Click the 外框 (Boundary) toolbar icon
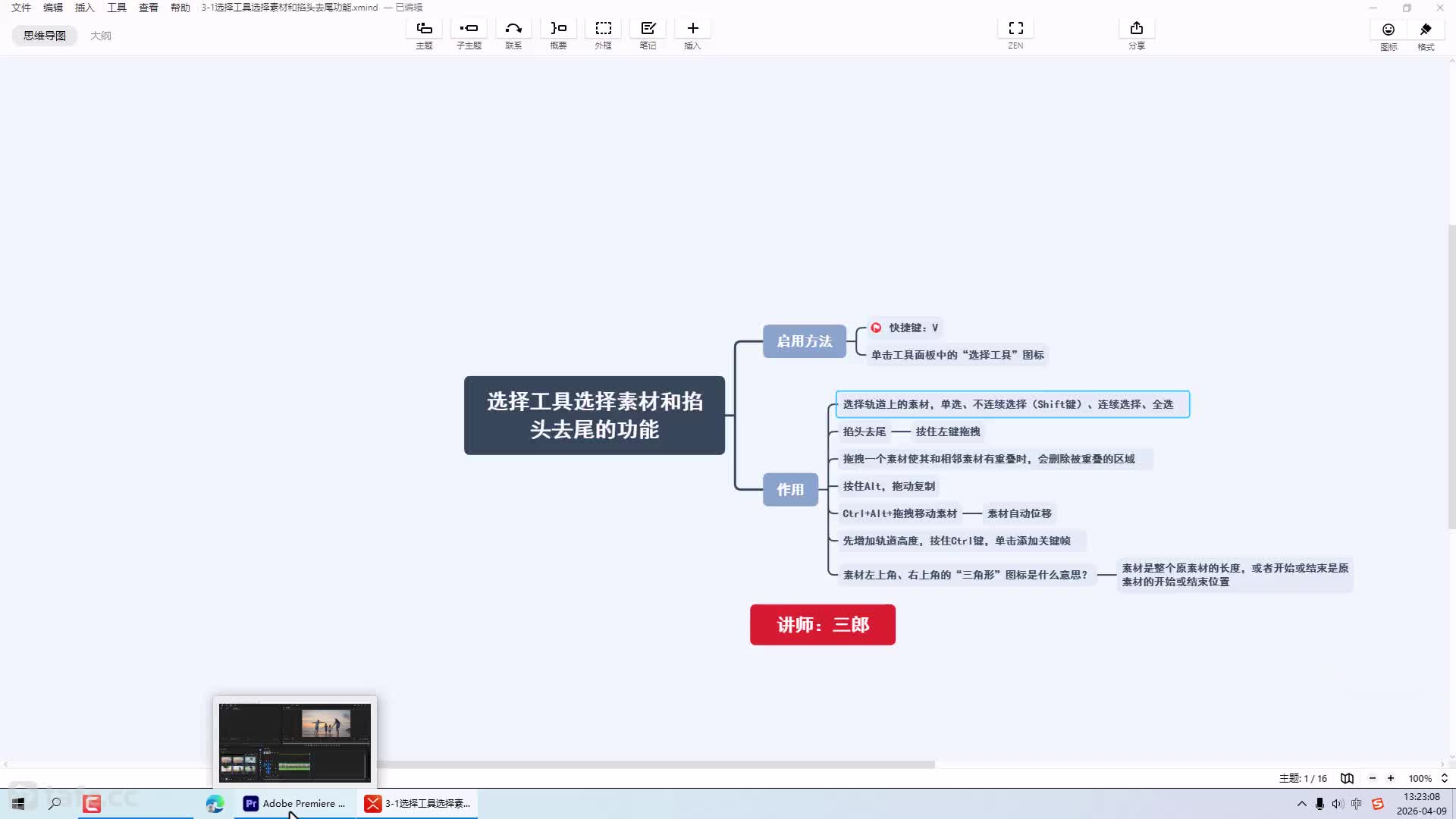Viewport: 1456px width, 819px height. [x=603, y=29]
